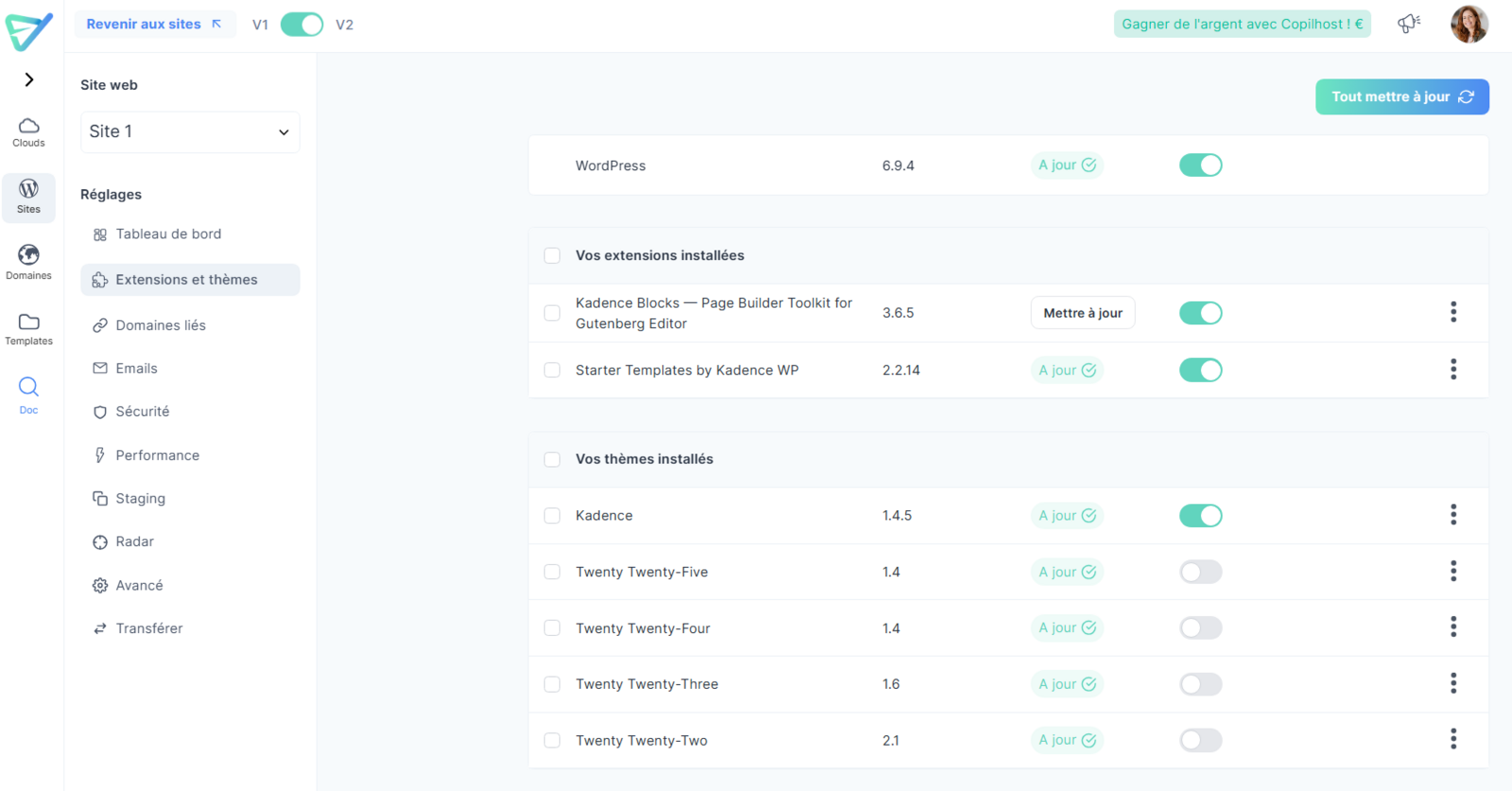The image size is (1512, 791).
Task: Toggle the V1/V2 version switch
Action: point(302,25)
